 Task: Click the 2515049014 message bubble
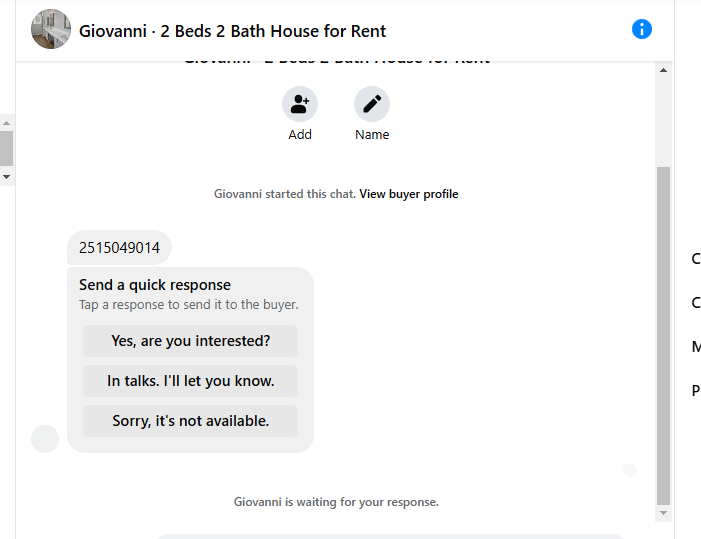[x=119, y=248]
